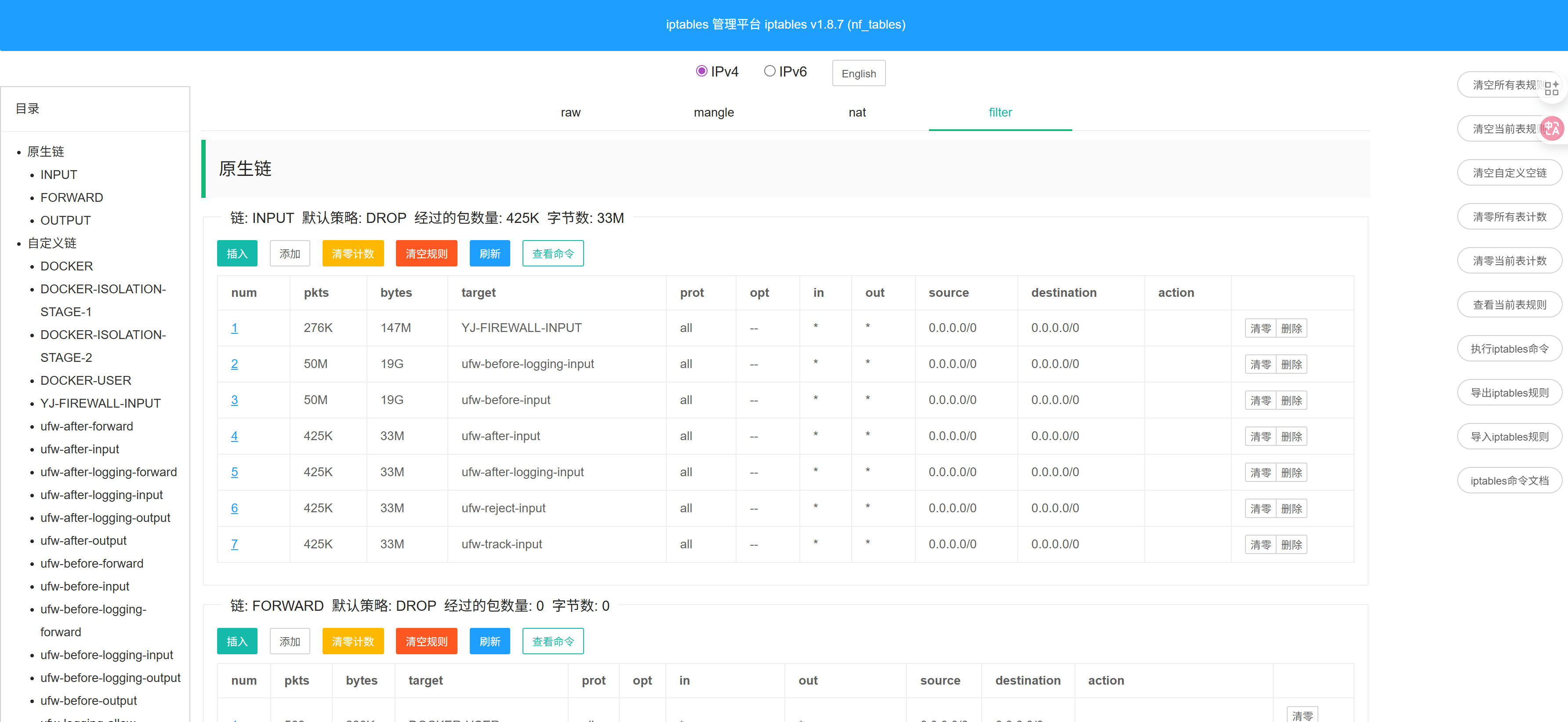Jump to OUTPUT in the directory
The width and height of the screenshot is (1568, 722).
[x=65, y=220]
